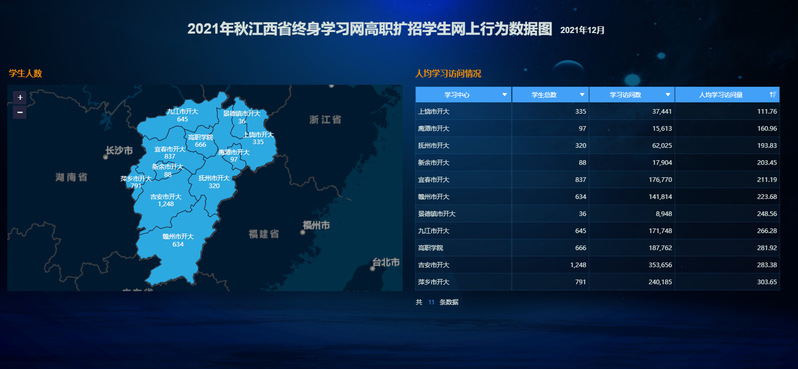Screen dimensions: 798x369
Task: Open the 学生总数 column filter arrow
Action: pyautogui.click(x=582, y=95)
